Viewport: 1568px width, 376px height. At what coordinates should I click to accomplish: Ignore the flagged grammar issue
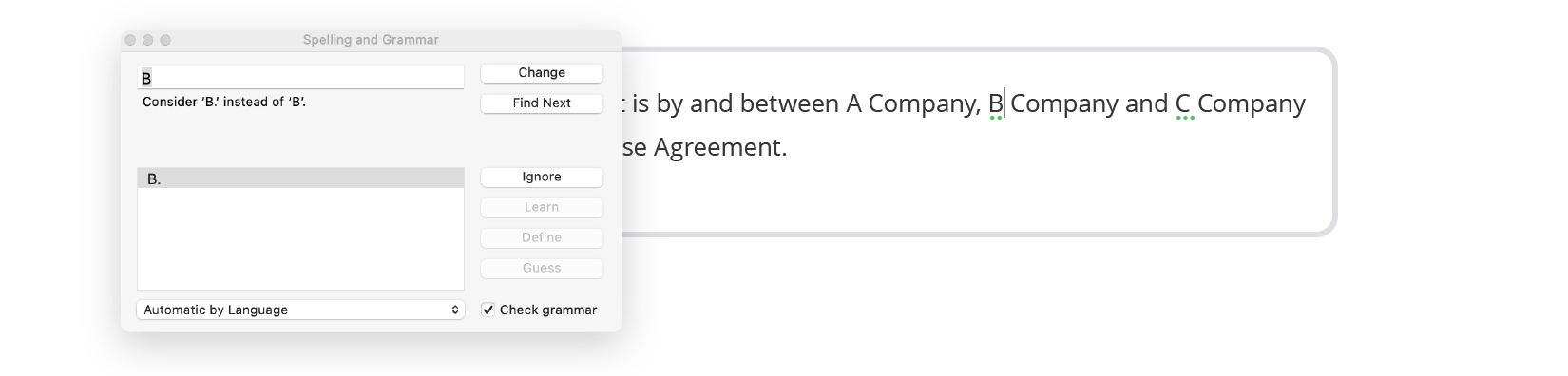click(542, 178)
